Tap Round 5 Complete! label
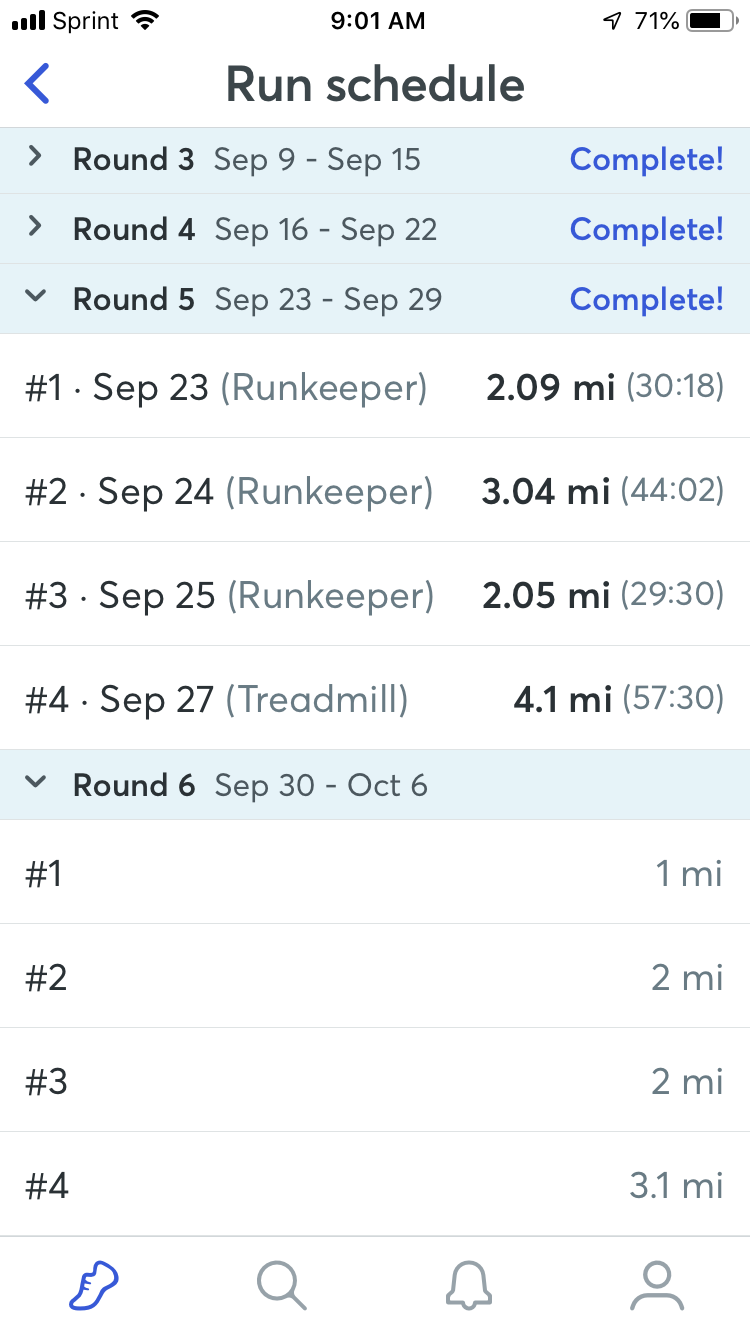The width and height of the screenshot is (750, 1334). coord(646,299)
